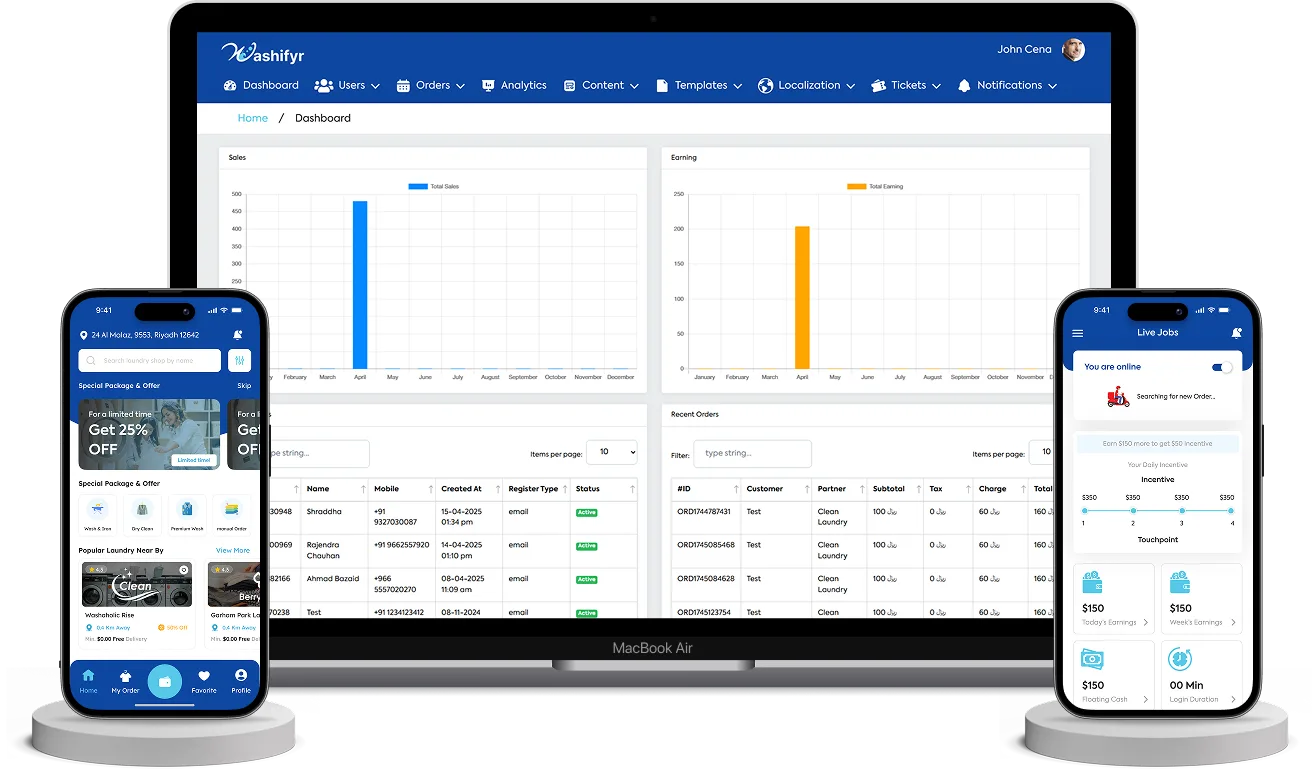The image size is (1313, 779).
Task: Tap the center wallet button in bottom bar
Action: click(165, 681)
